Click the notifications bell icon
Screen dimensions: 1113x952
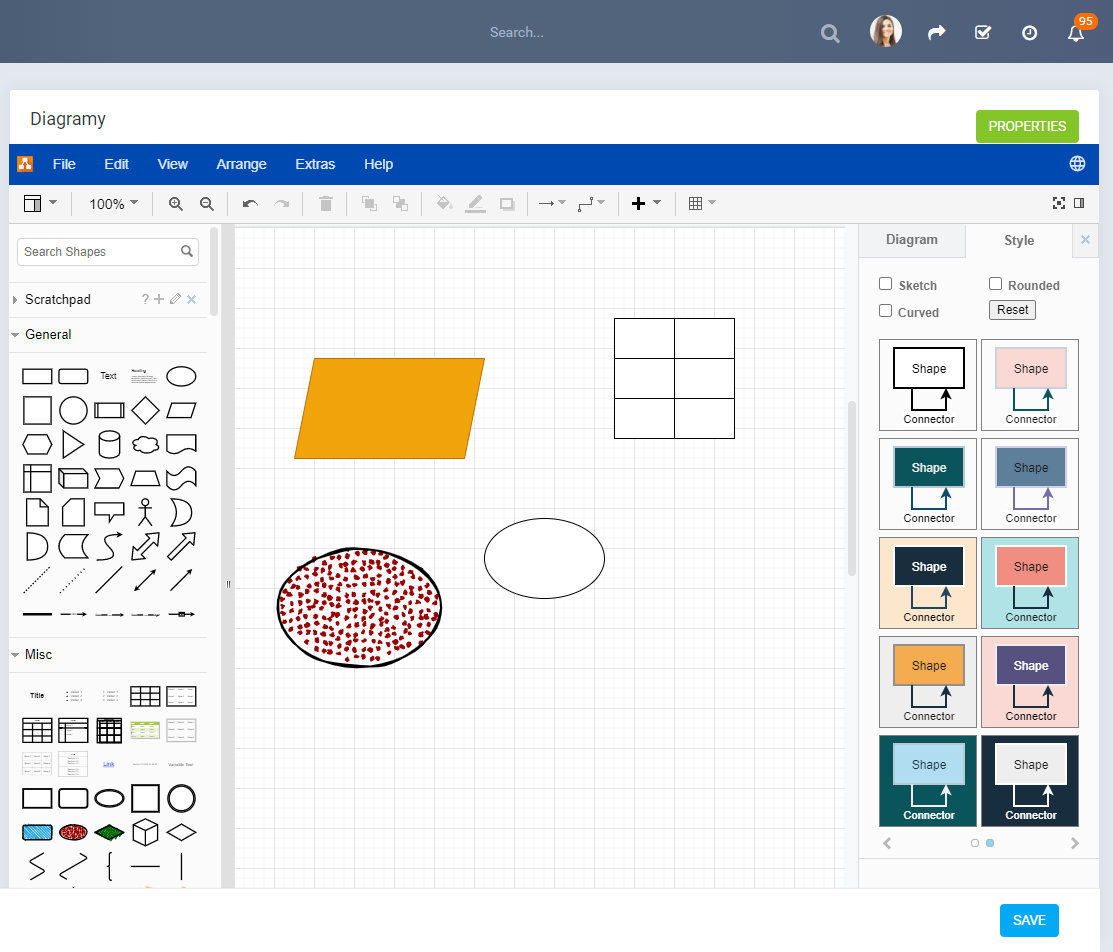click(1075, 33)
